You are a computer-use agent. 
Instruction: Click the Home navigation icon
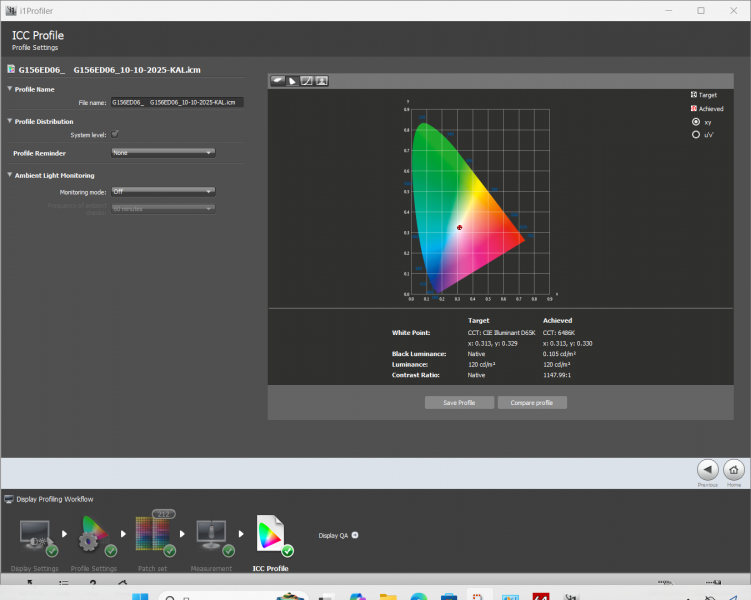click(734, 469)
